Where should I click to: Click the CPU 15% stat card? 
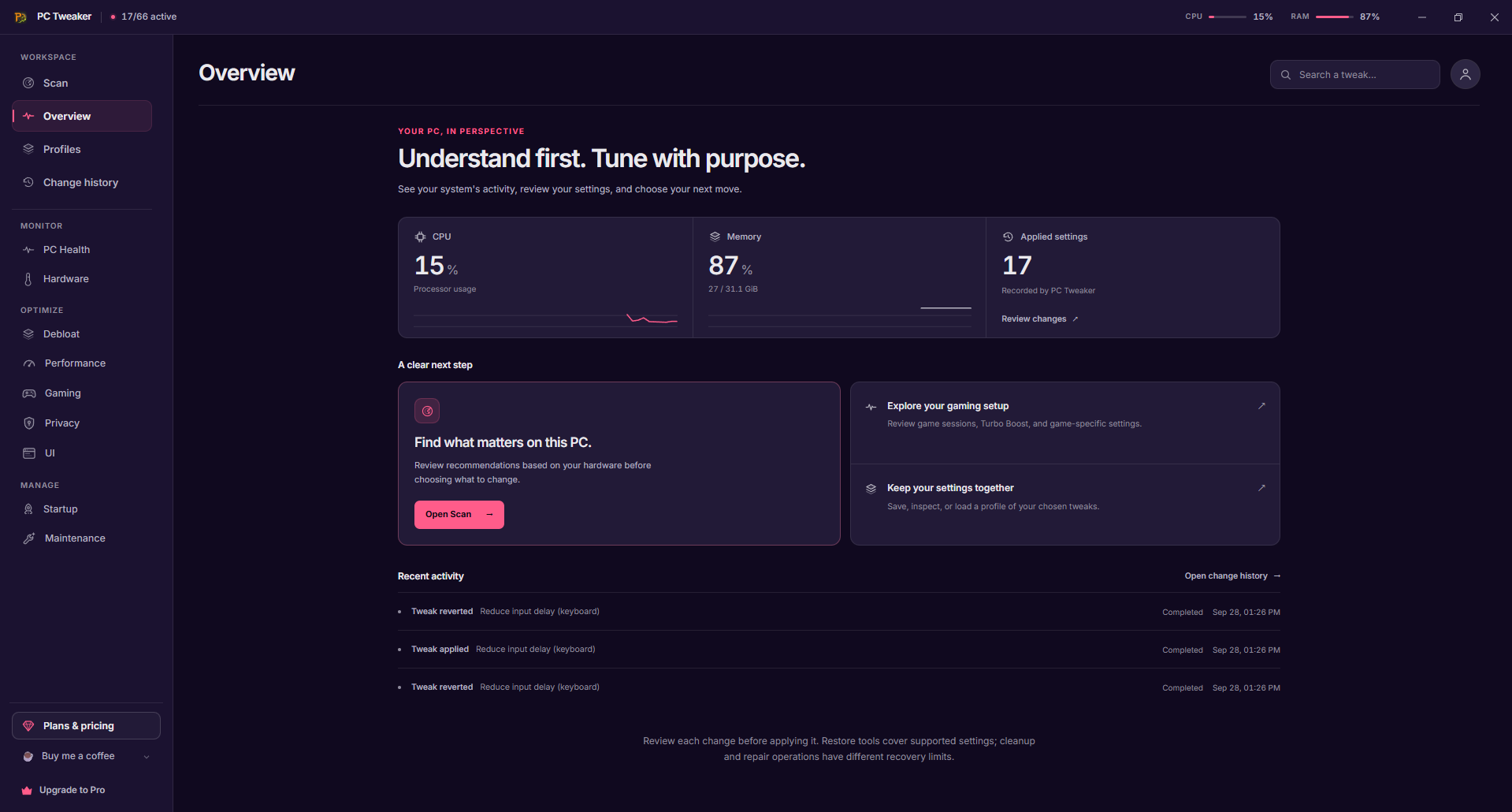coord(545,277)
